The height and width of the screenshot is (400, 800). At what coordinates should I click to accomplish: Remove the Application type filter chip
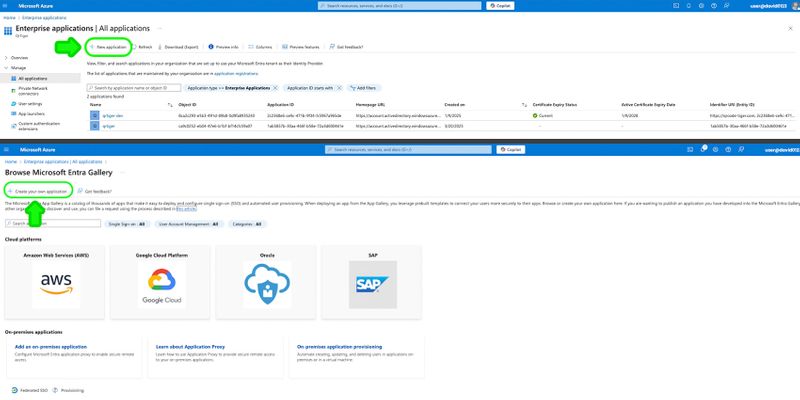[276, 88]
